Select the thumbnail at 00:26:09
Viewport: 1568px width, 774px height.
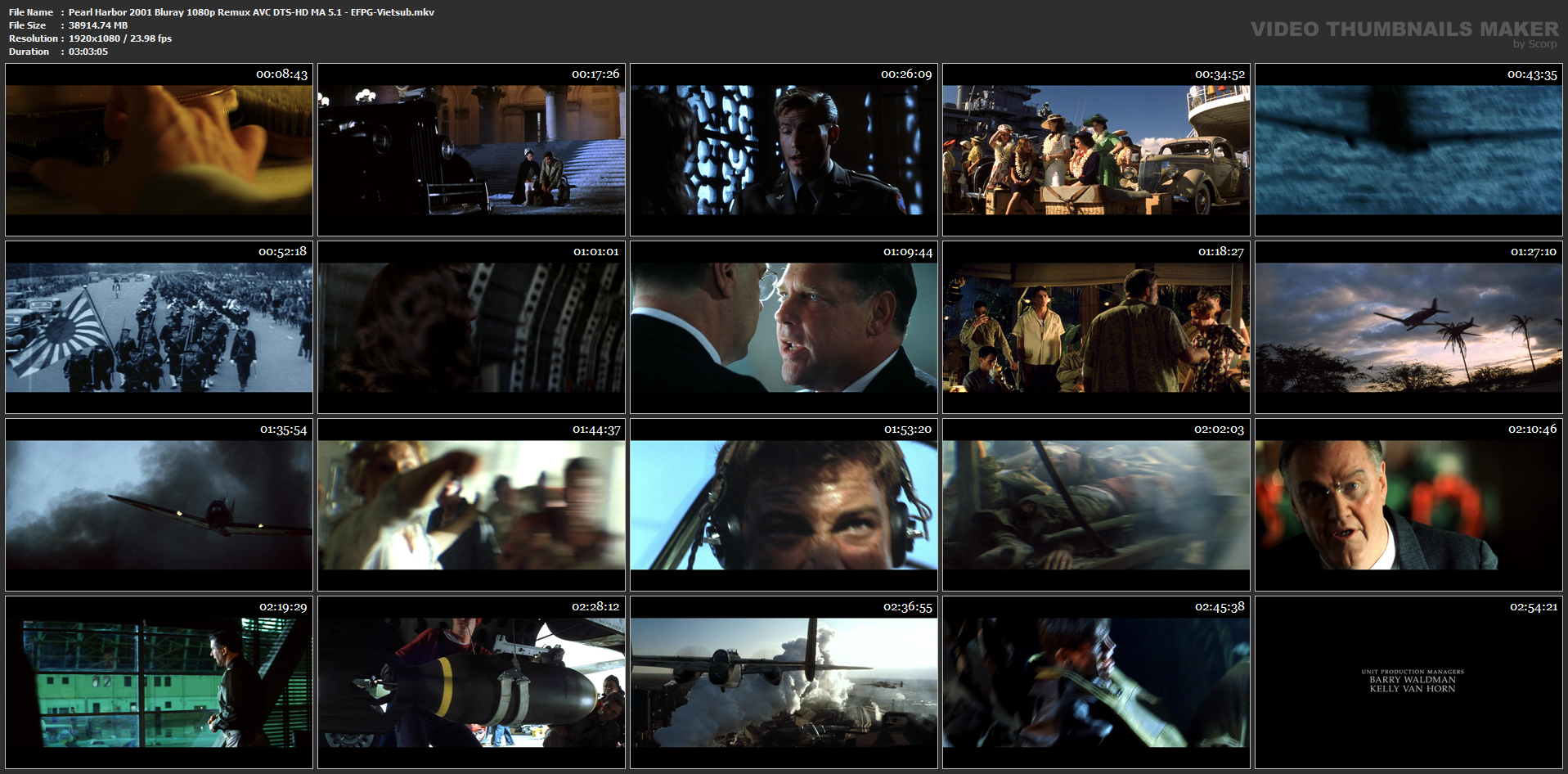(784, 150)
